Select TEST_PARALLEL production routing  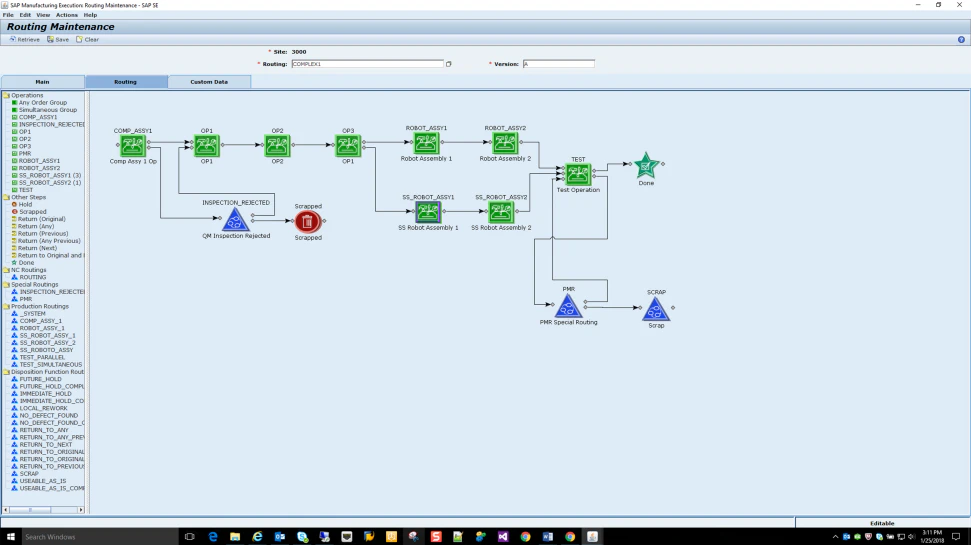(42, 357)
